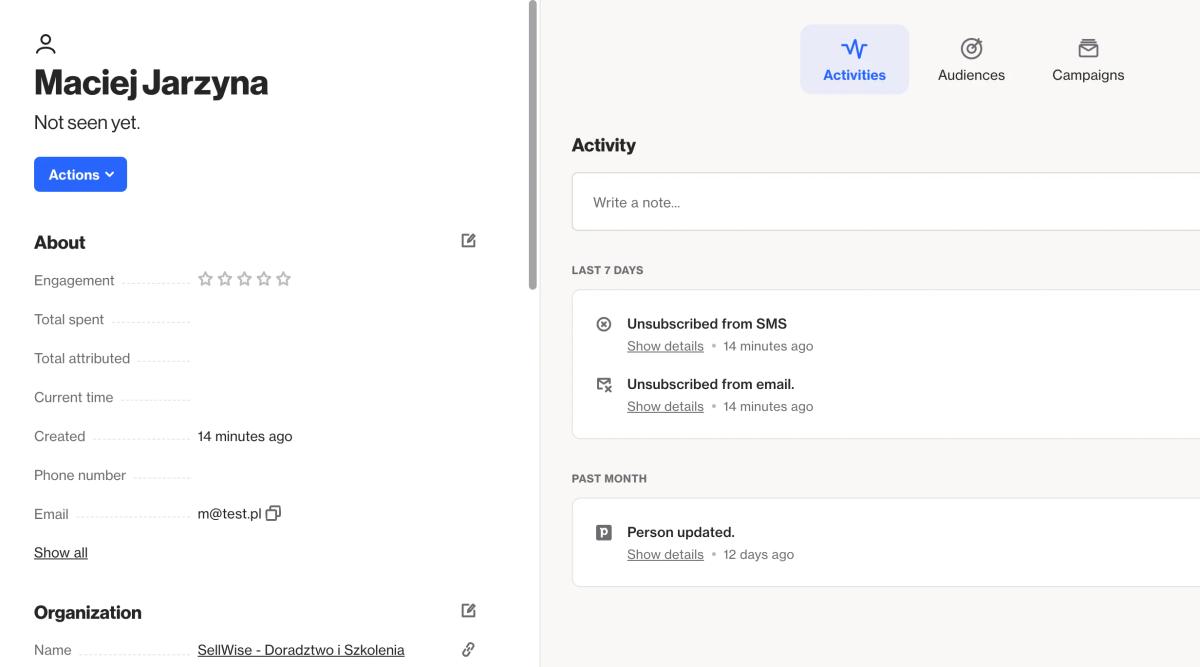Click the Person updated event icon

[603, 533]
